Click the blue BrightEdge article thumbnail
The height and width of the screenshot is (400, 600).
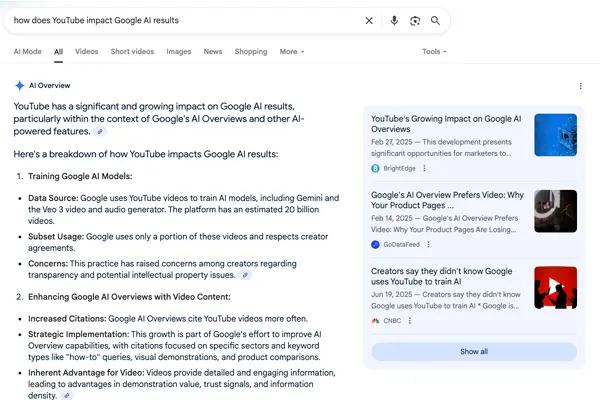pyautogui.click(x=556, y=135)
